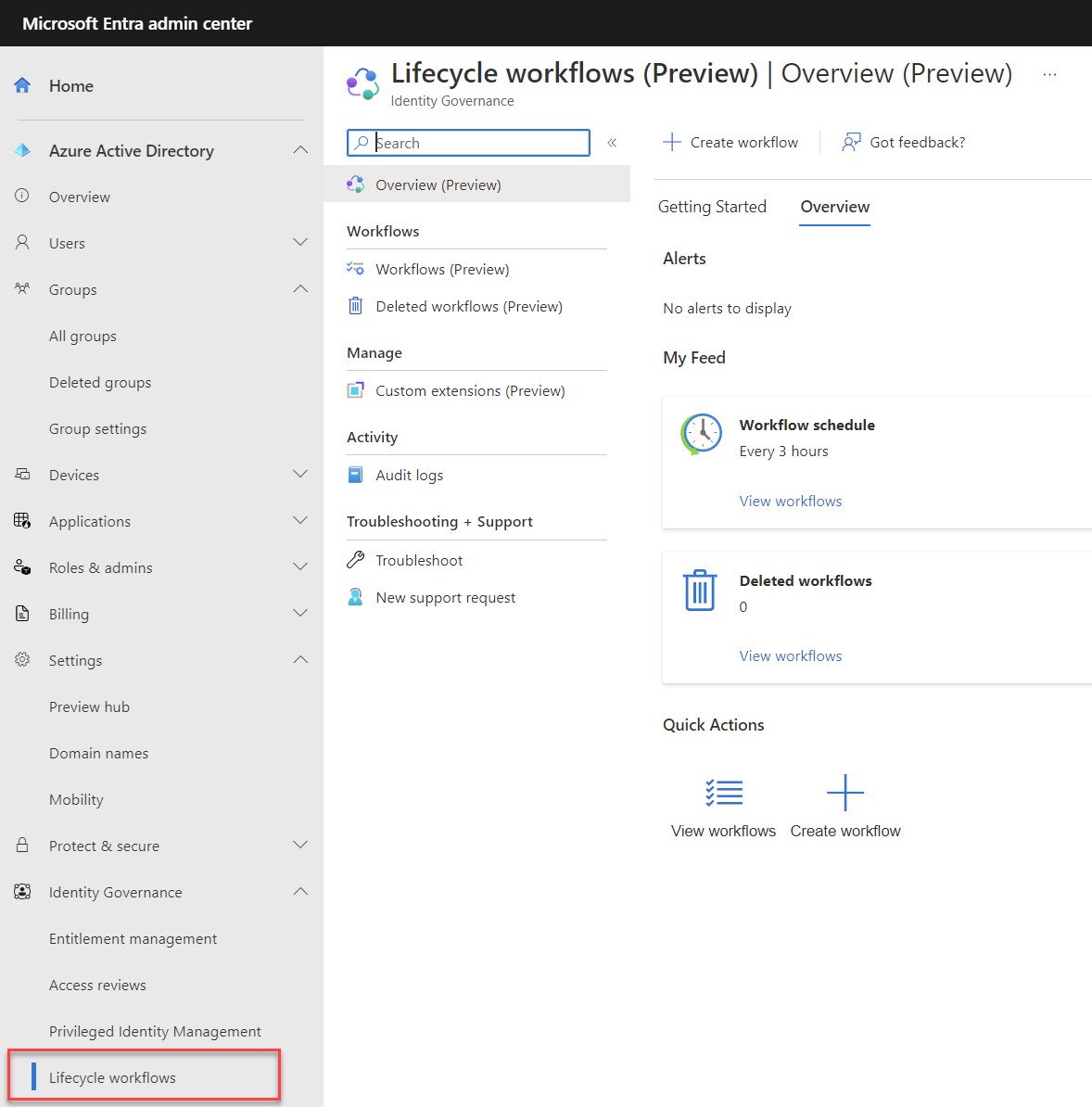Select the Troubleshoot wrench icon
Viewport: 1092px width, 1107px height.
pos(355,559)
